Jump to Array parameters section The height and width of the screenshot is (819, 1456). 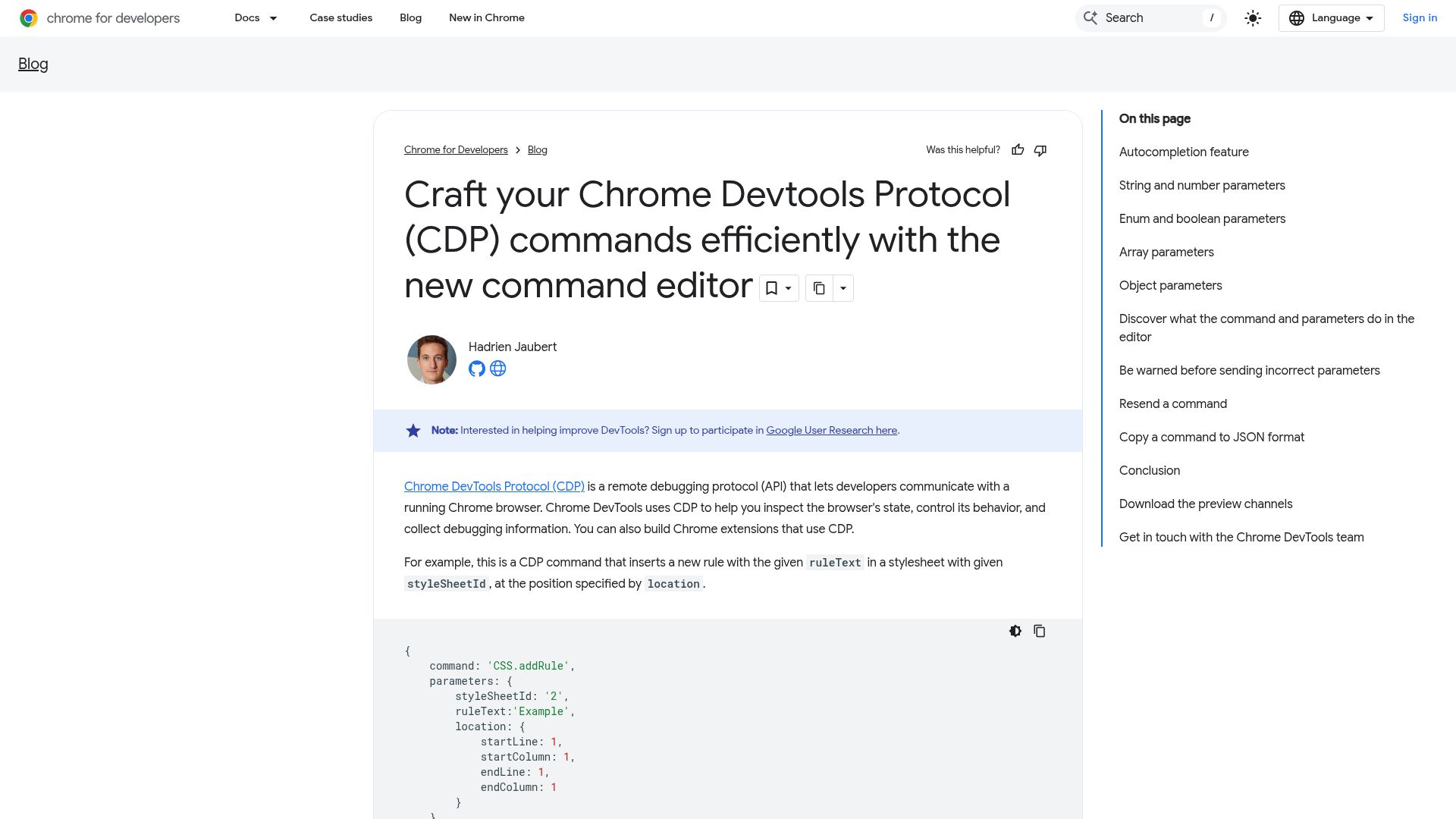tap(1166, 253)
